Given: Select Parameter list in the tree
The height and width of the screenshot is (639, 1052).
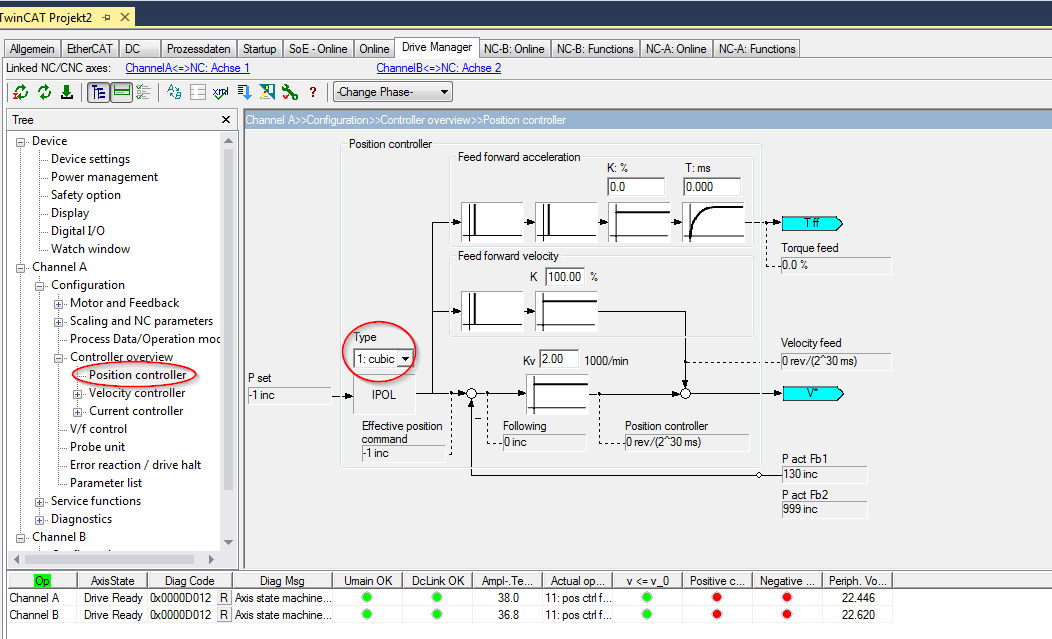Looking at the screenshot, I should click(106, 483).
